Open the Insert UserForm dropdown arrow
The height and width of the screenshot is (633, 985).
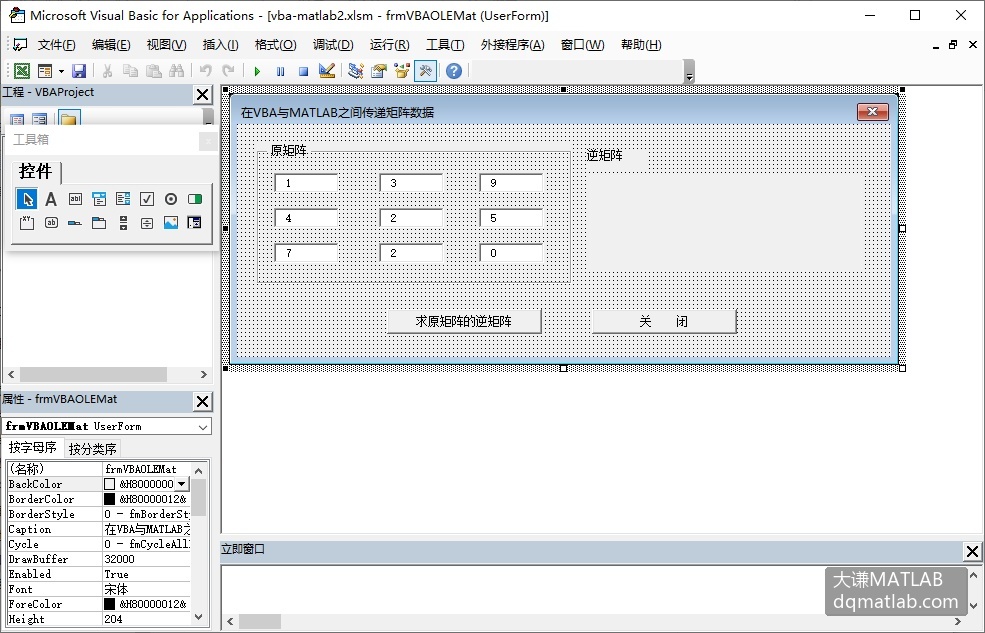point(61,71)
